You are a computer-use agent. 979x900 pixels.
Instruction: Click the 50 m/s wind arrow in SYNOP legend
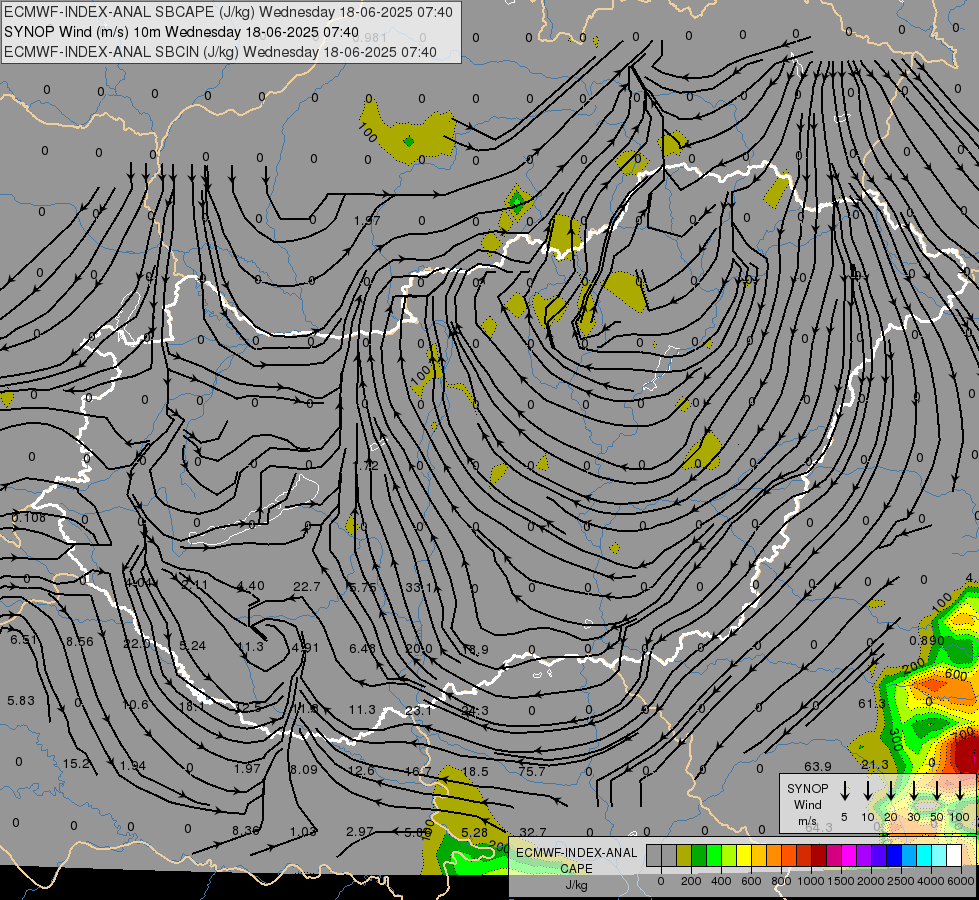937,791
